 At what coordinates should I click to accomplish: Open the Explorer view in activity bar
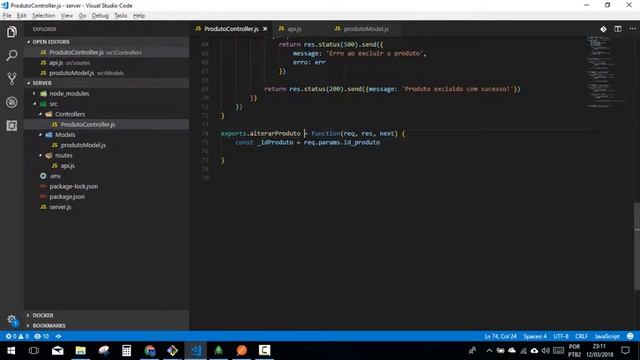point(11,32)
